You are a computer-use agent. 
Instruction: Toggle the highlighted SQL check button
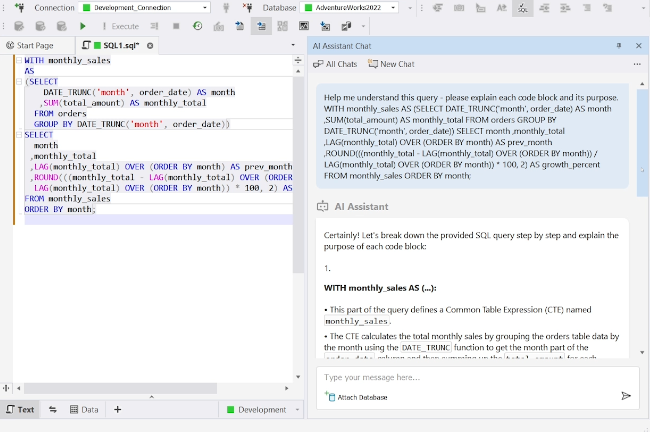coord(523,8)
